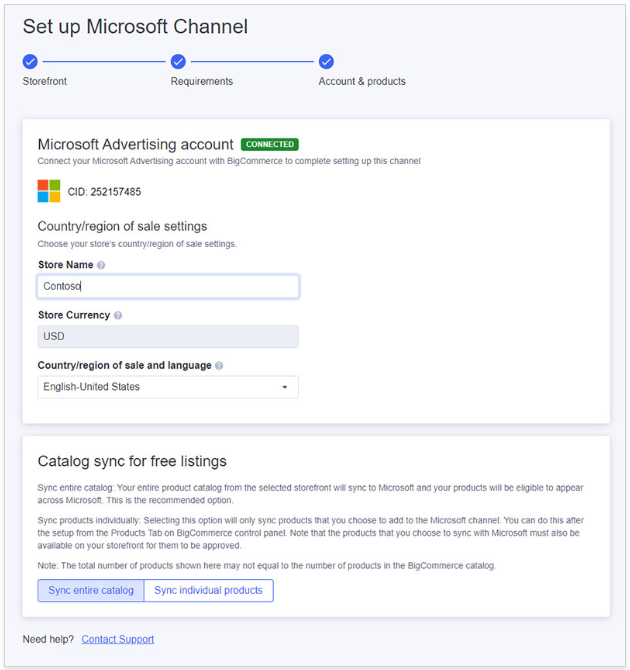Click the Account & products checkmark icon

[x=326, y=61]
